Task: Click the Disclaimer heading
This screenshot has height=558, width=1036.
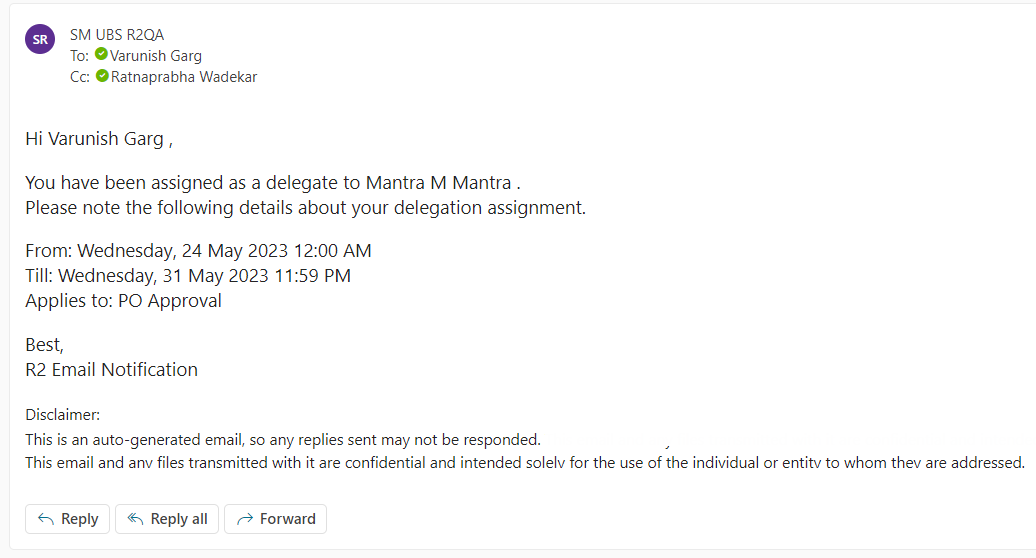Action: pos(63,415)
